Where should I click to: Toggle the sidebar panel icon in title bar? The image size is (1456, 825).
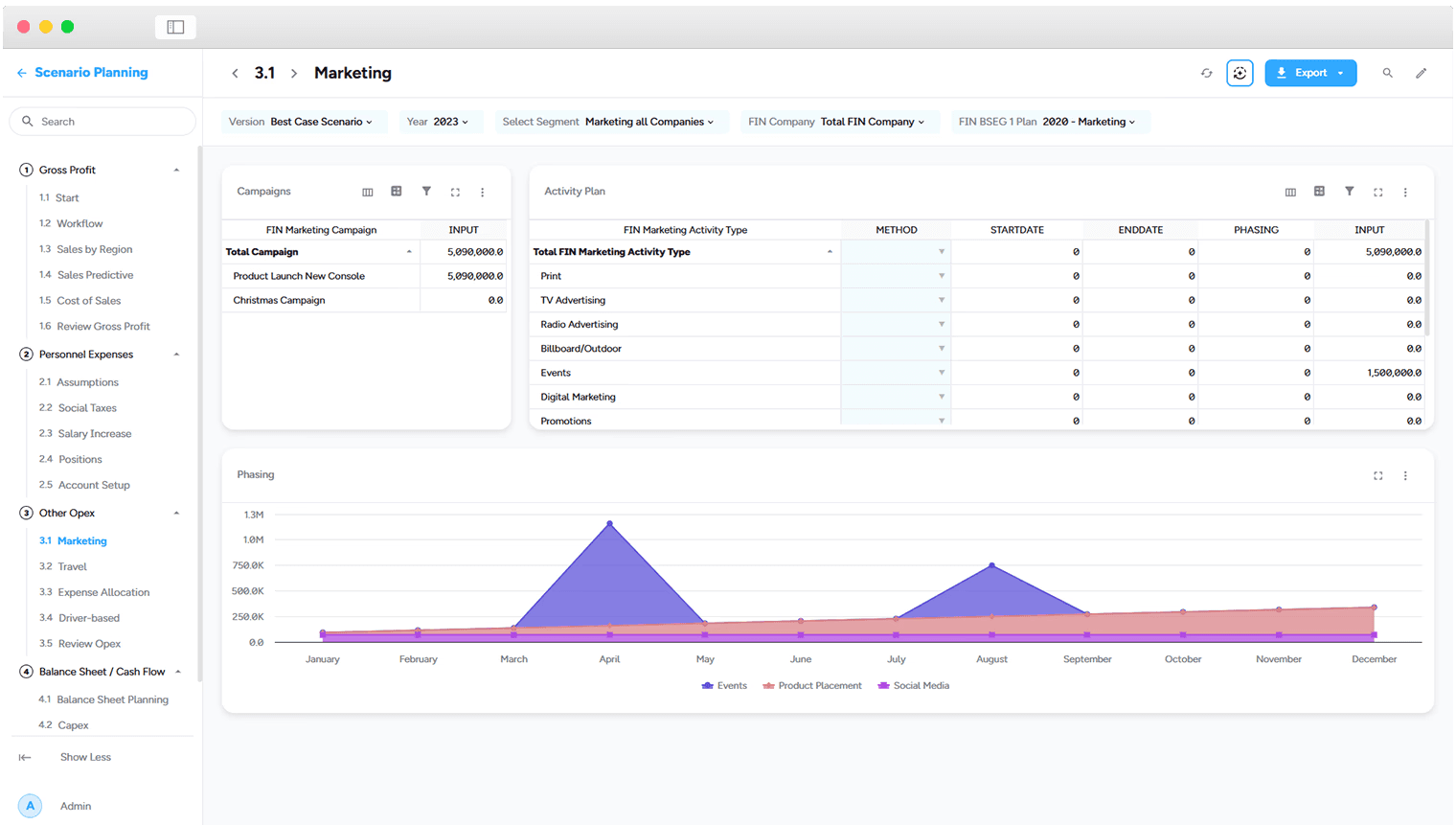click(x=175, y=27)
